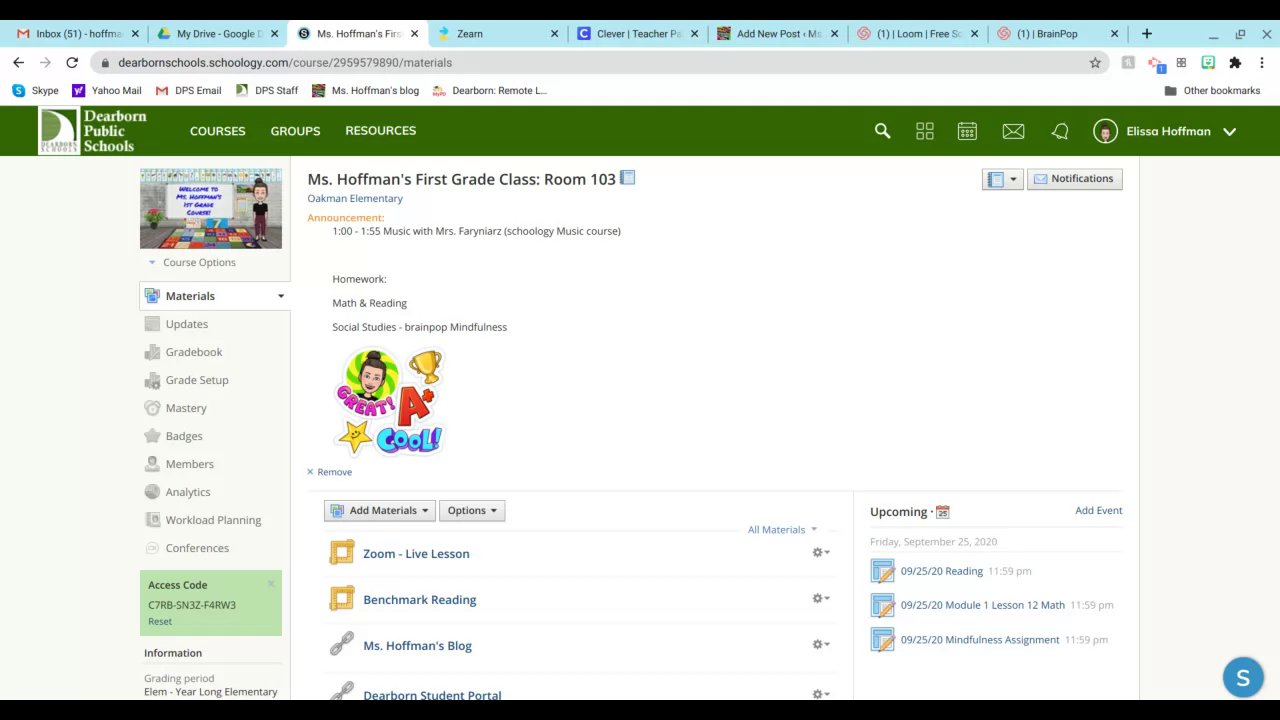Click the Mindfulness Assignment icon
The width and height of the screenshot is (1280, 720).
[x=882, y=640]
